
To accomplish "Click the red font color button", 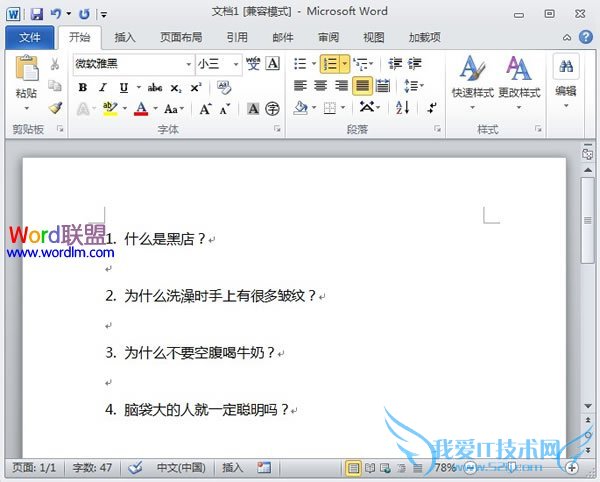I will [141, 109].
